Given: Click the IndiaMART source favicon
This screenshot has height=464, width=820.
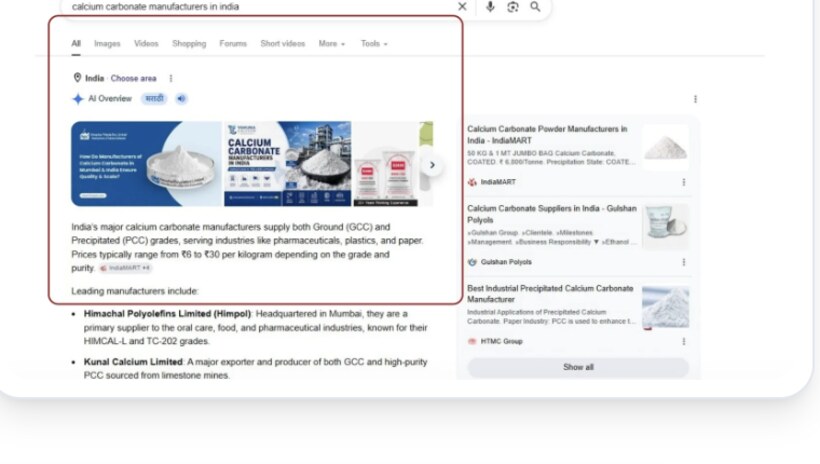Looking at the screenshot, I should click(472, 182).
